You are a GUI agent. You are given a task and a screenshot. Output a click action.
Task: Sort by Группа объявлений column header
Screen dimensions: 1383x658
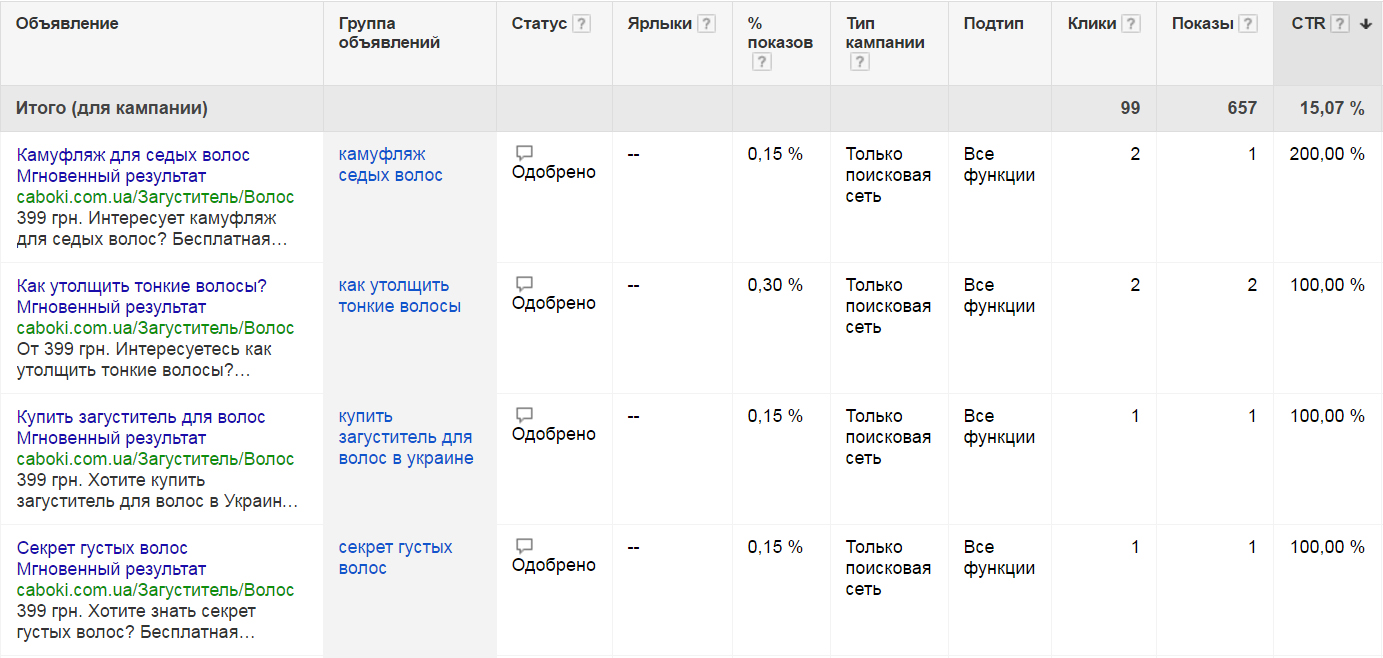(x=389, y=33)
